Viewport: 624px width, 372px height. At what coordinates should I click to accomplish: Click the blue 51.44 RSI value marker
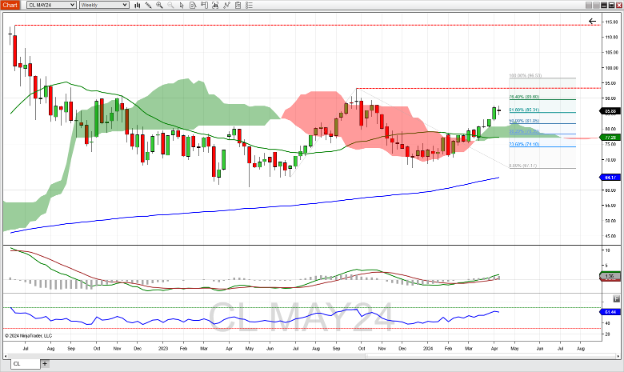click(610, 312)
